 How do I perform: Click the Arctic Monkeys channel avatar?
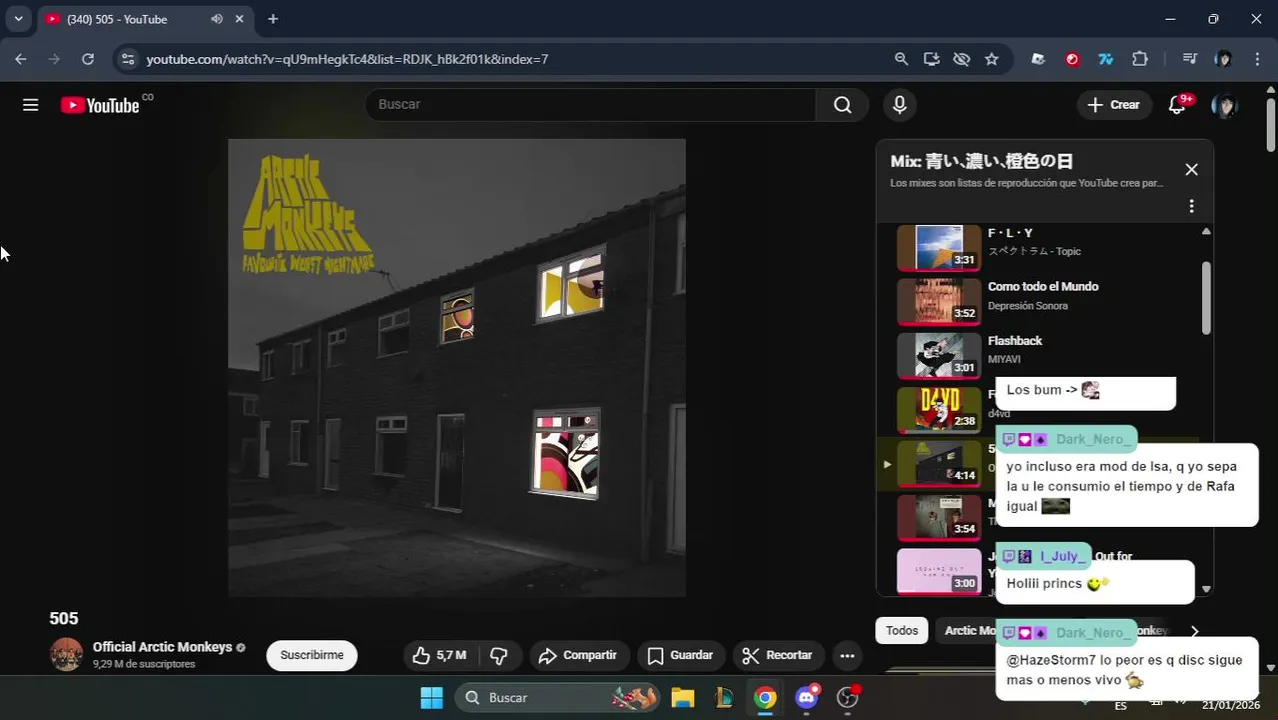[66, 654]
